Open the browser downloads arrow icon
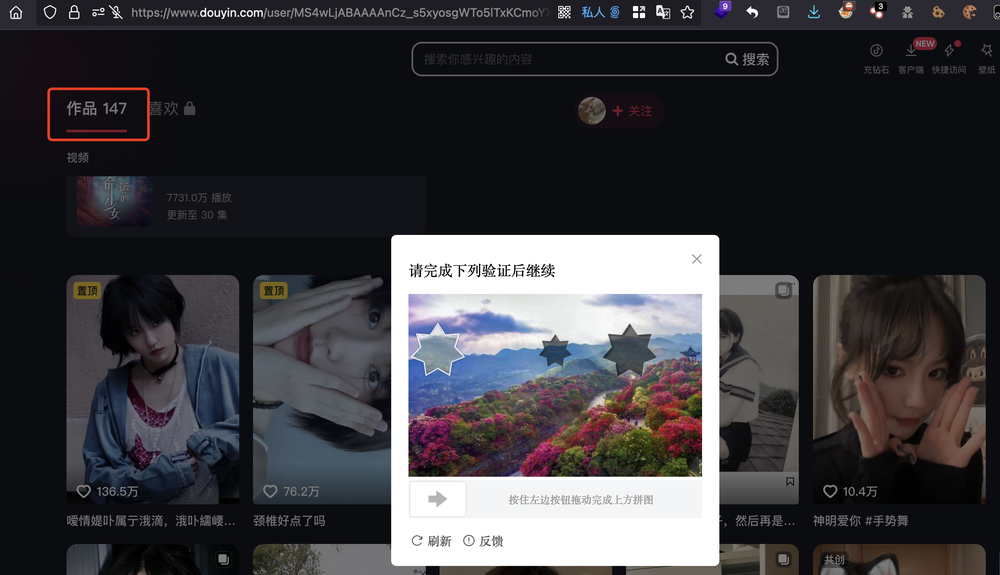 coord(814,12)
